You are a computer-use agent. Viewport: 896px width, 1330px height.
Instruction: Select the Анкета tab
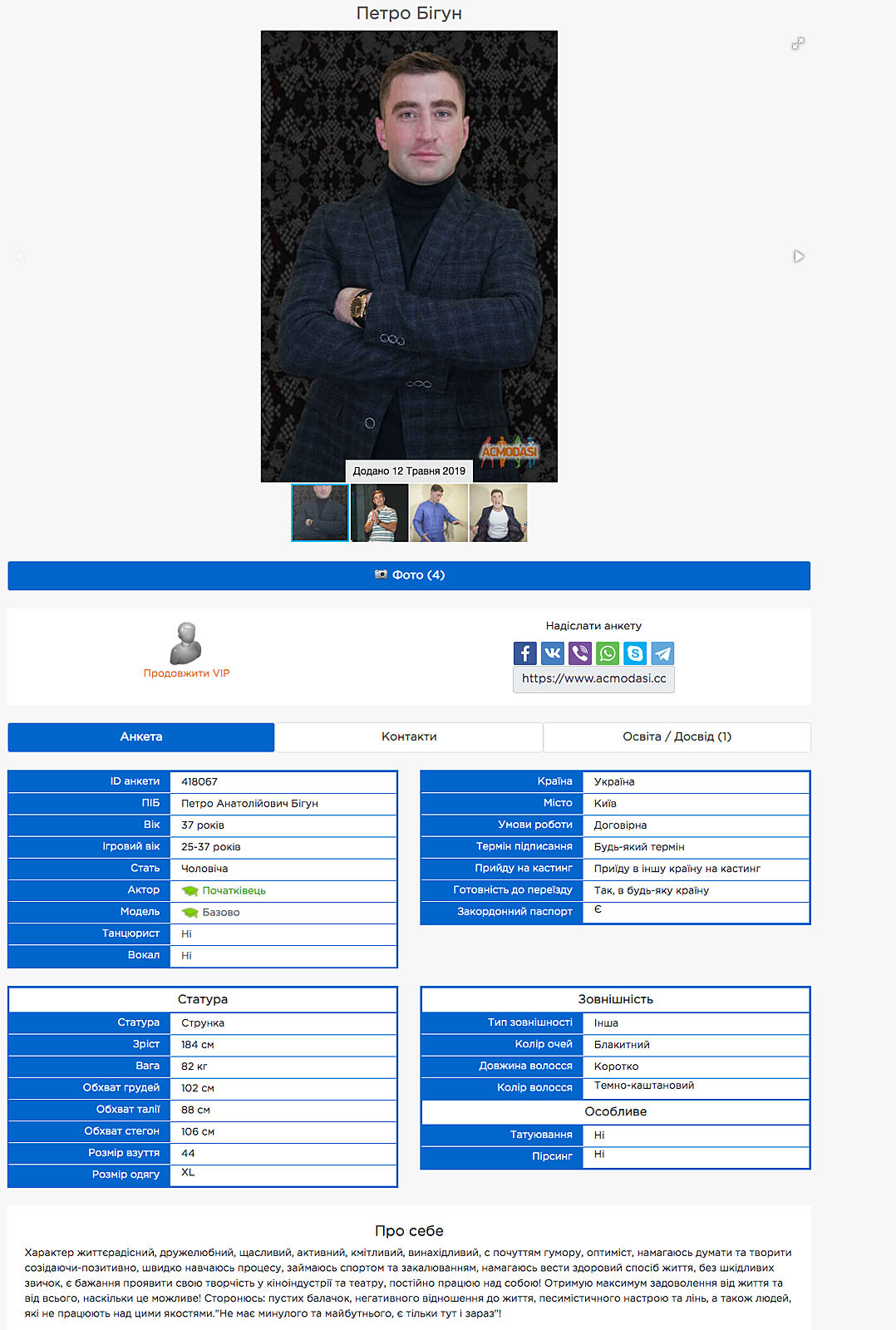click(141, 737)
